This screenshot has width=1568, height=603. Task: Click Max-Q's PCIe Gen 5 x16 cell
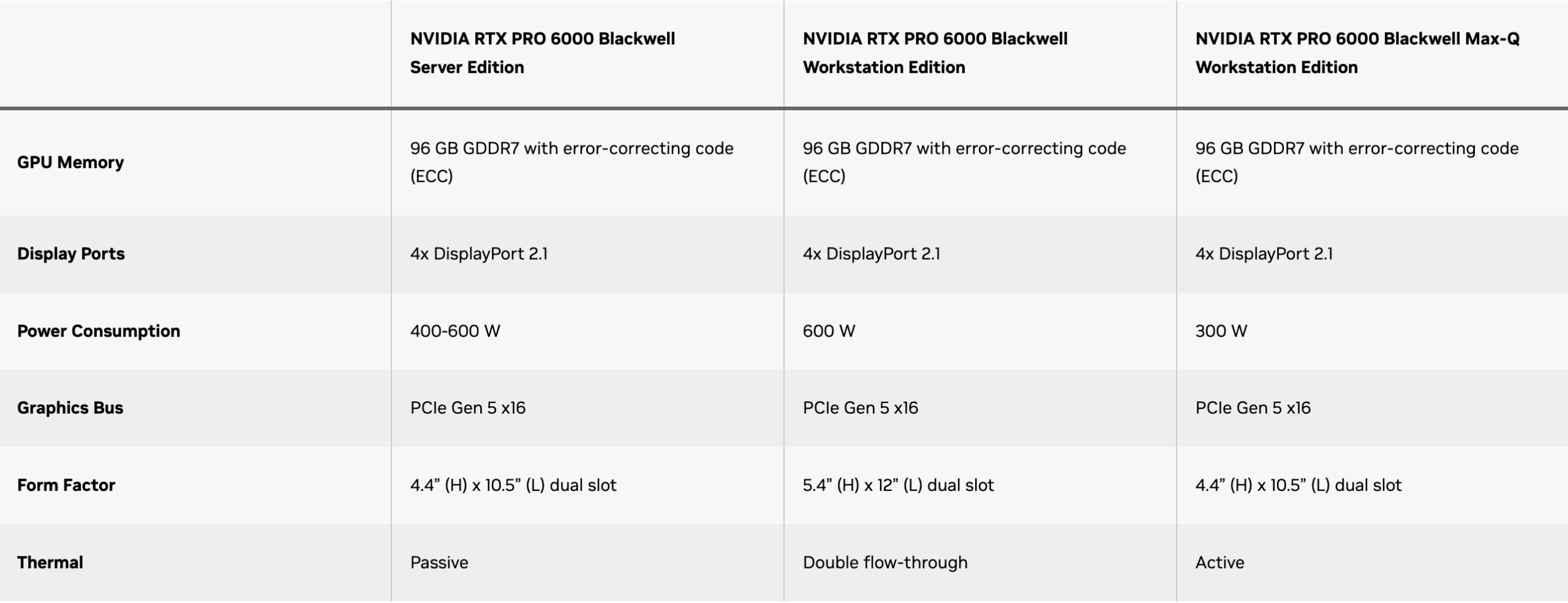click(x=1253, y=408)
